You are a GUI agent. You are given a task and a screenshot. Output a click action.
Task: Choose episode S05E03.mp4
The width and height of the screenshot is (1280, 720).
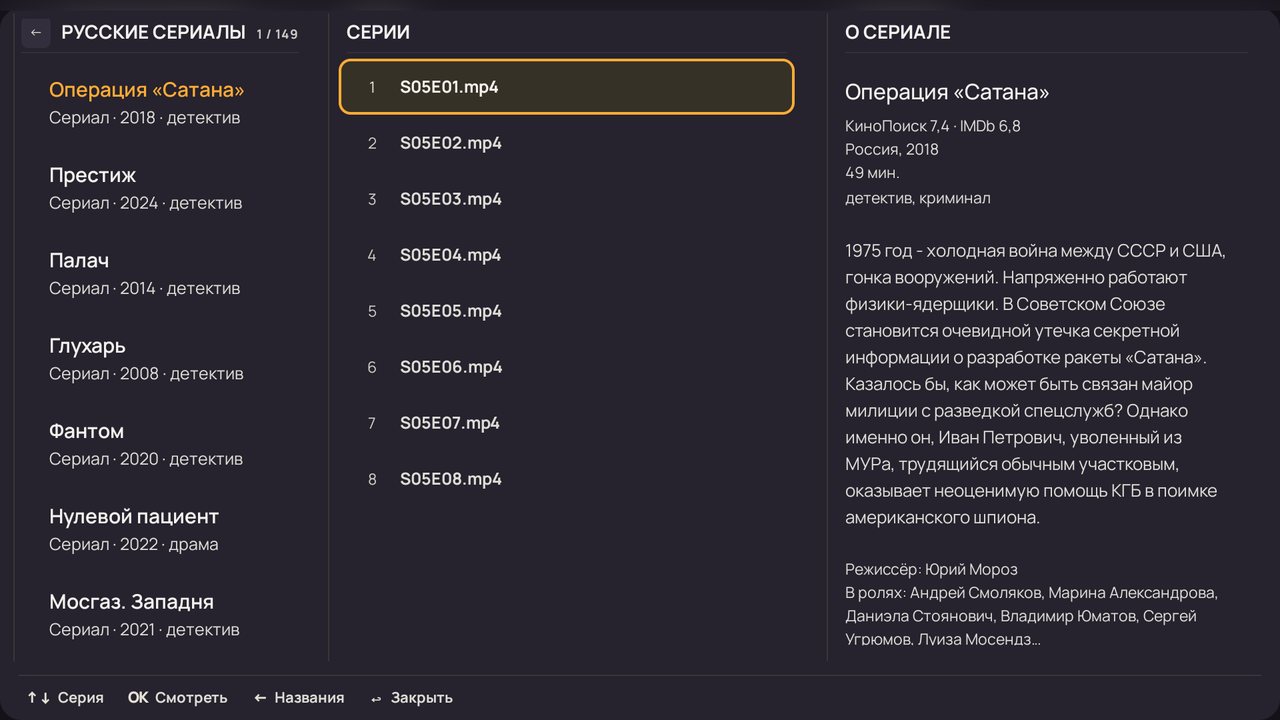coord(566,199)
